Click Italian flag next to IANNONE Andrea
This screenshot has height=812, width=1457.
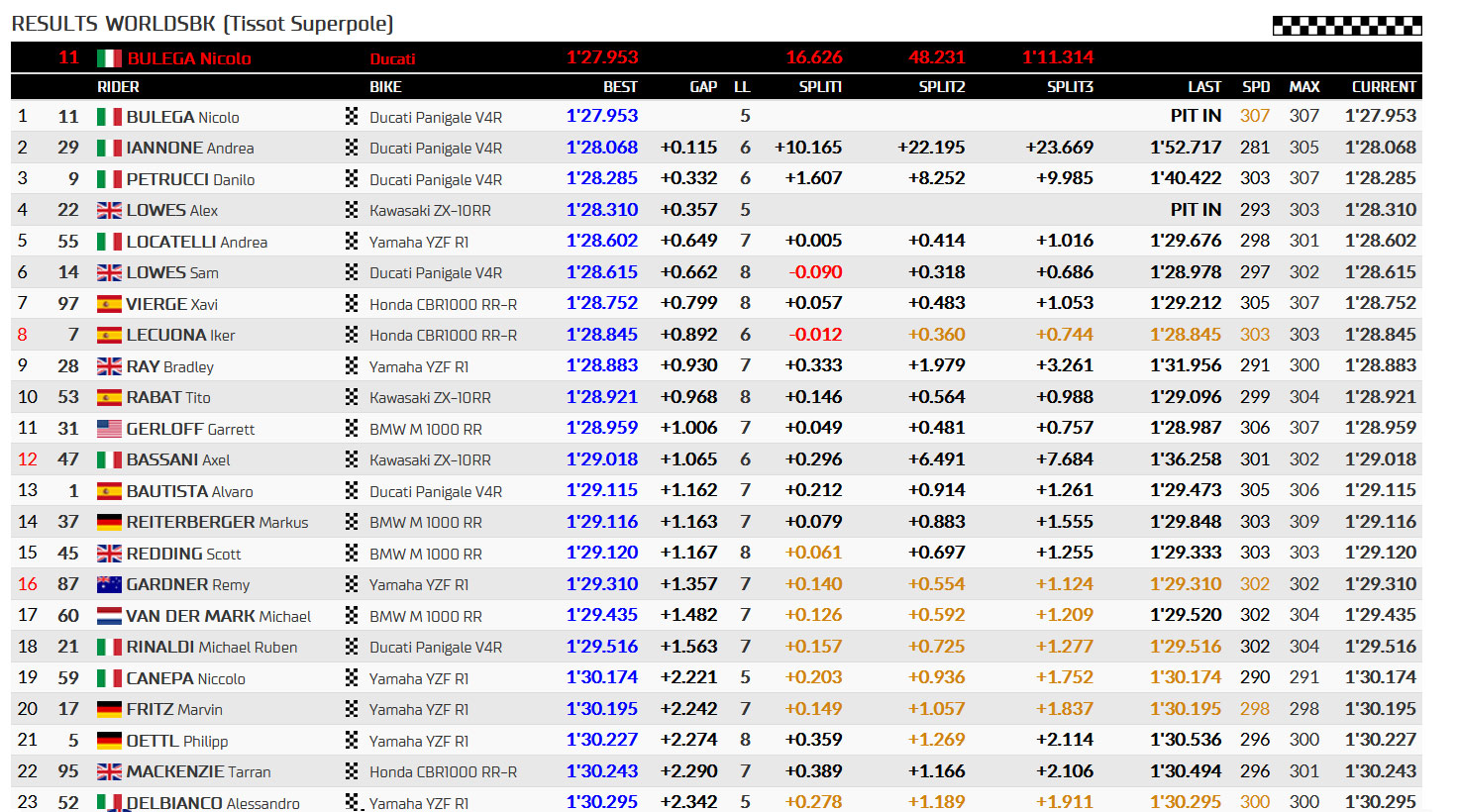(x=109, y=148)
